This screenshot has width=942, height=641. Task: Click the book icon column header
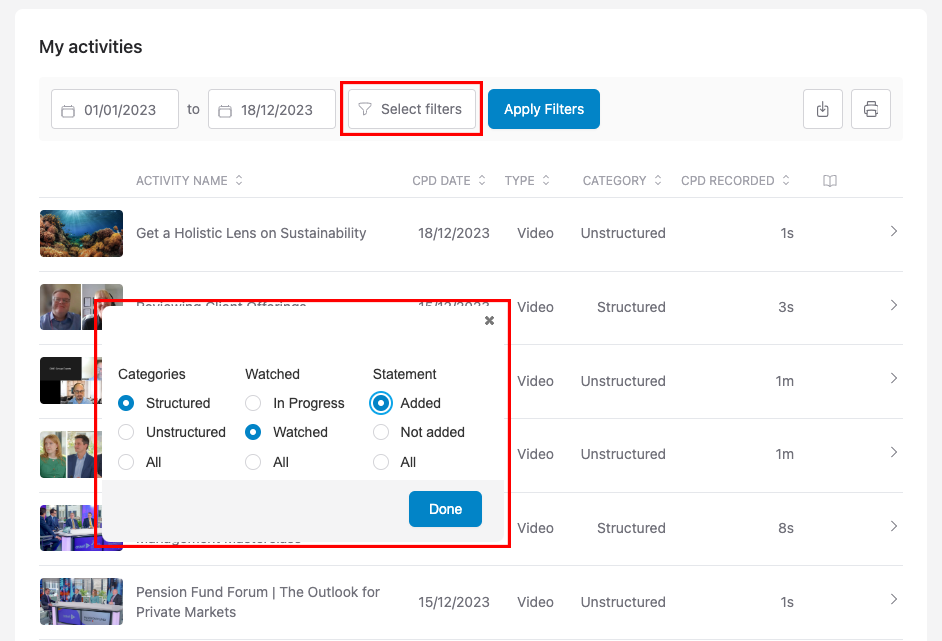829,181
